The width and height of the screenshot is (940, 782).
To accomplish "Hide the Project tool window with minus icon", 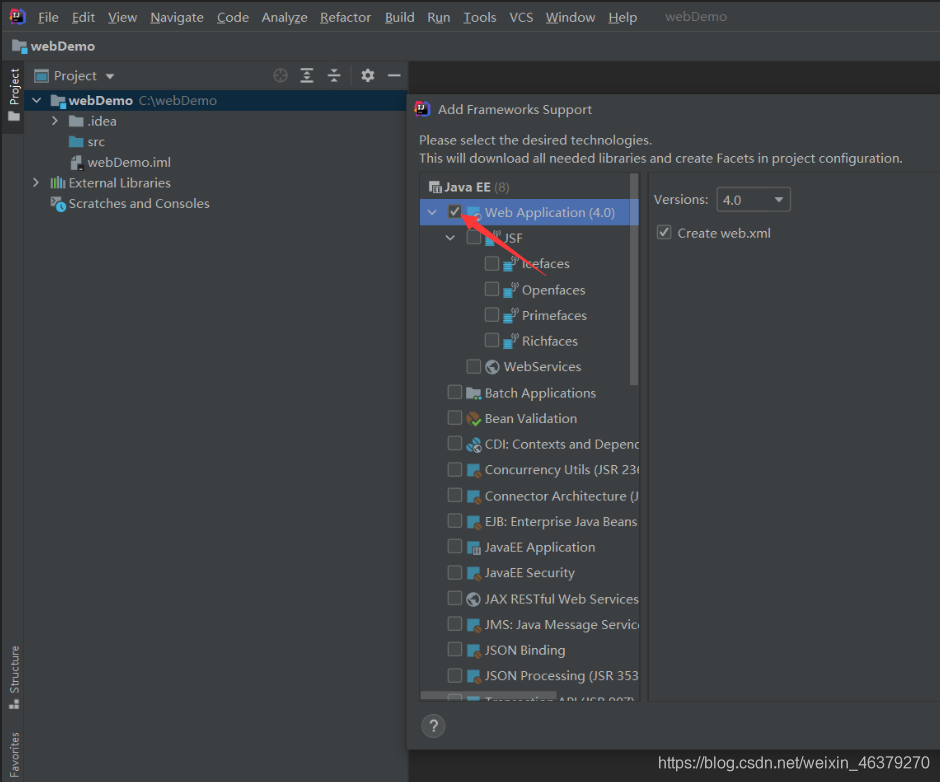I will (x=394, y=76).
